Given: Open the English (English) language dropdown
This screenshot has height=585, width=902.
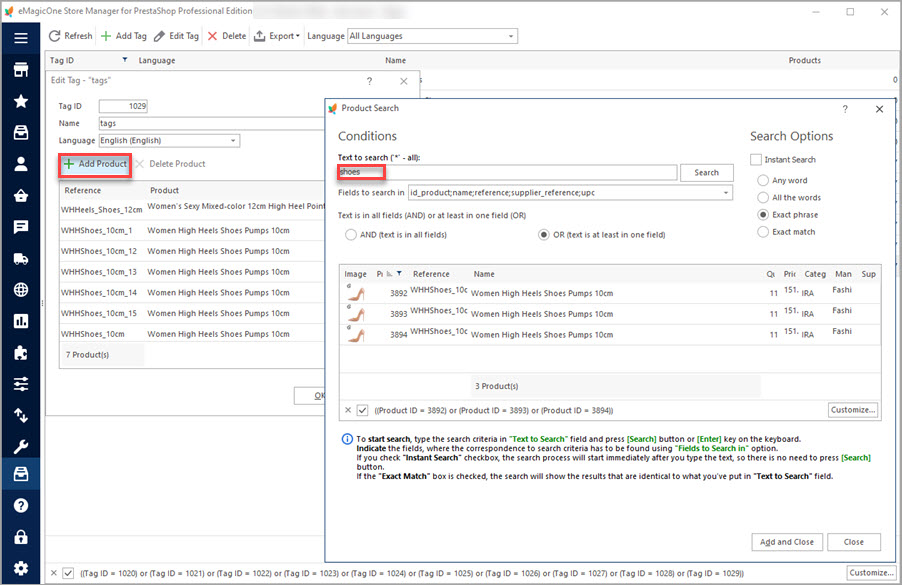Looking at the screenshot, I should pos(169,140).
